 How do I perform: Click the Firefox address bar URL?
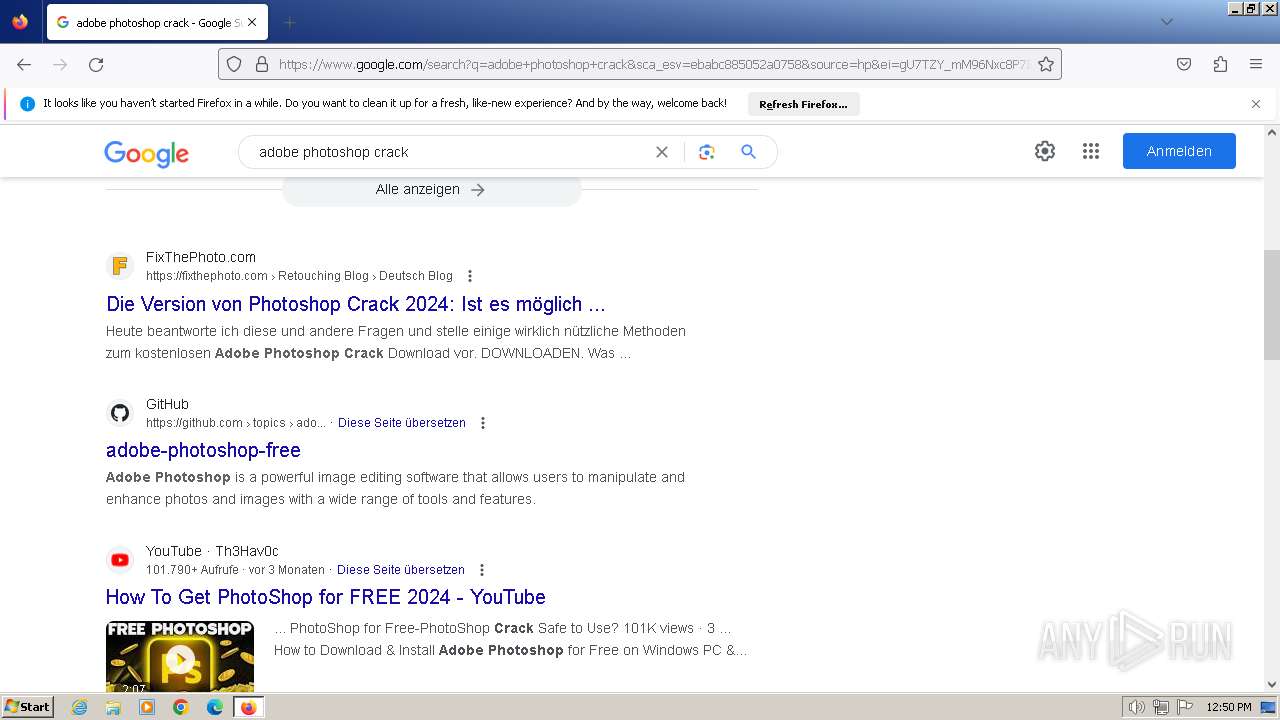653,64
